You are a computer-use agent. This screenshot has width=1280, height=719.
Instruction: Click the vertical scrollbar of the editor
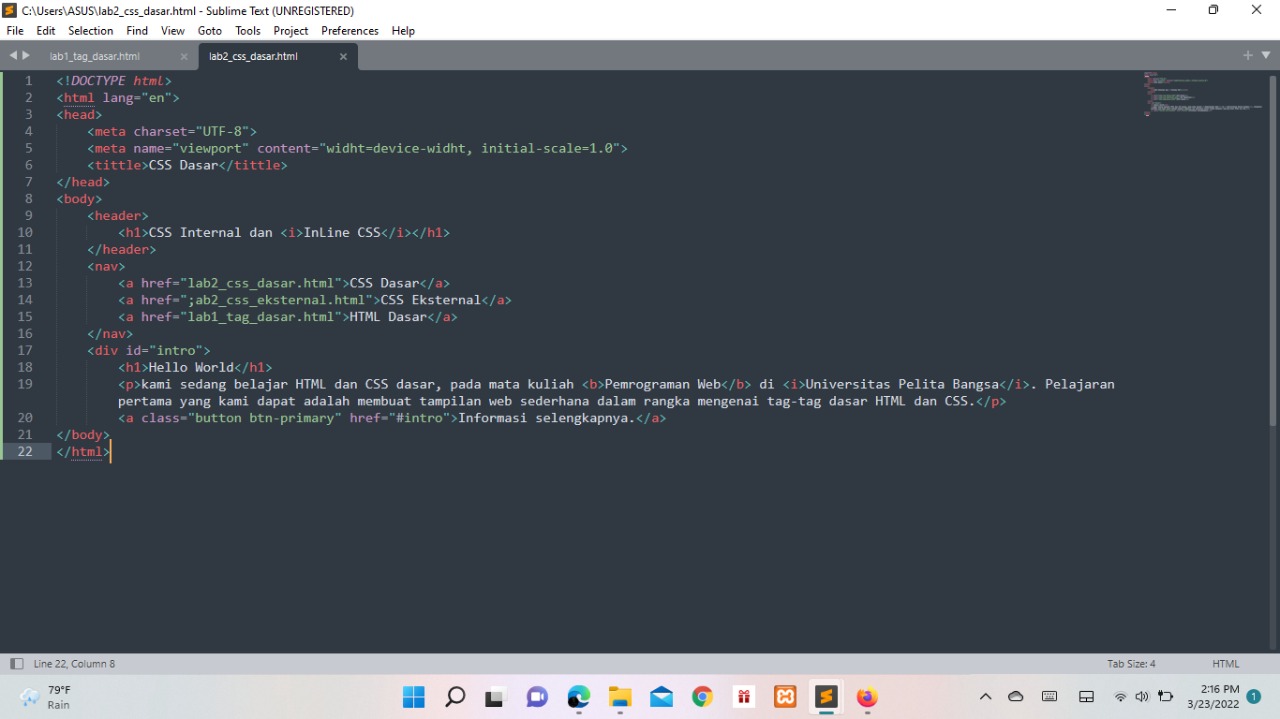pos(1273,250)
